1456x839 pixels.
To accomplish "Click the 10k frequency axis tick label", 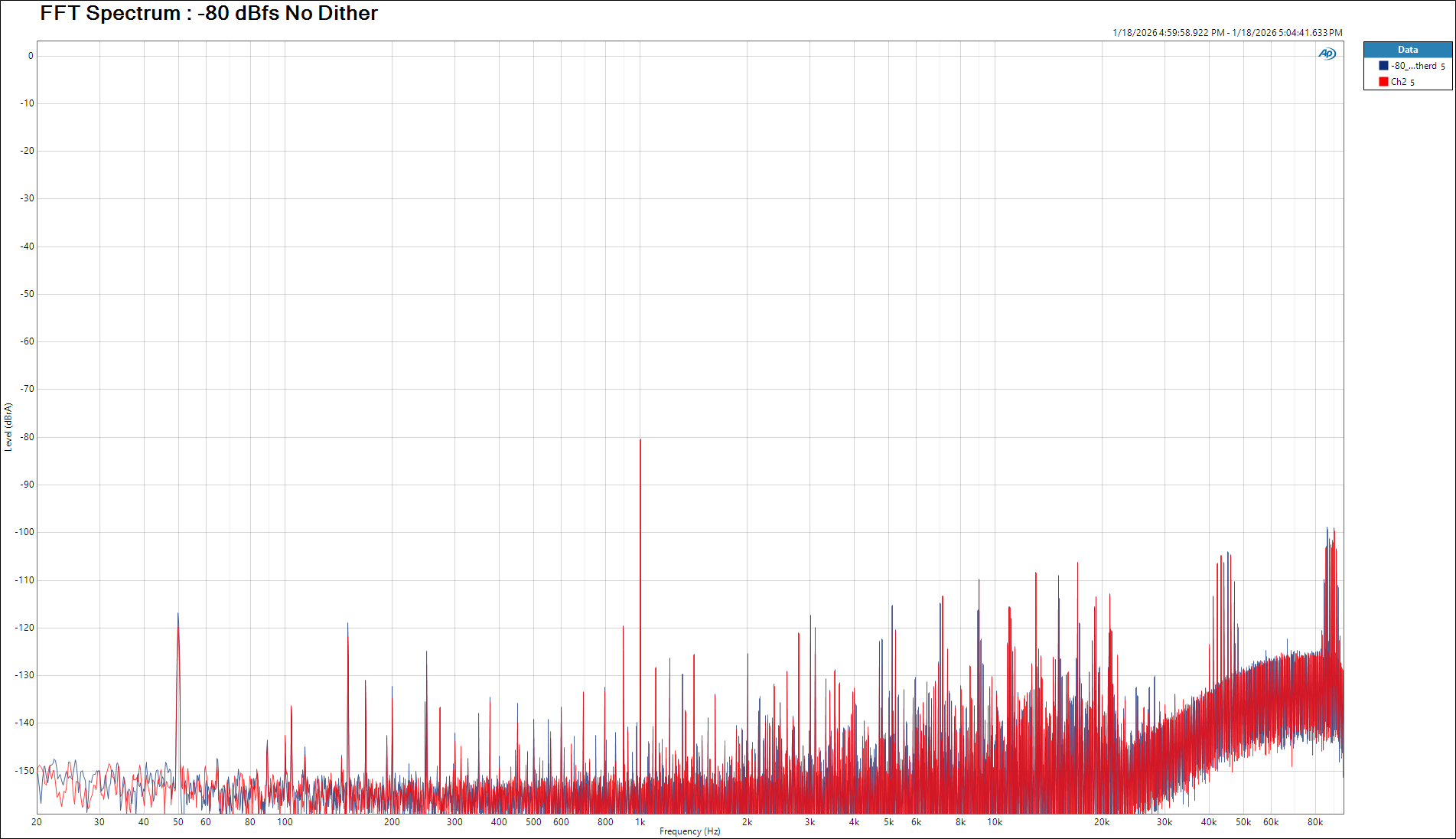I will [994, 822].
